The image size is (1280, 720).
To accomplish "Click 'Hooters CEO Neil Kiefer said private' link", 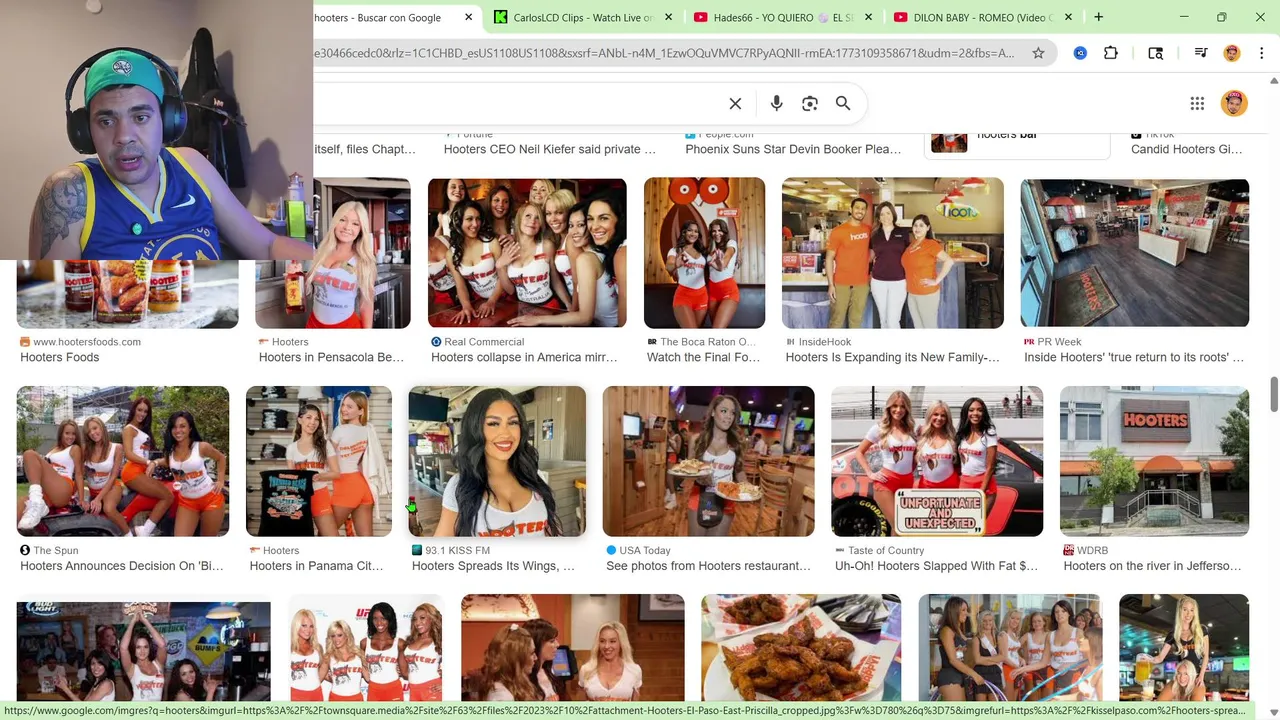I will 550,149.
